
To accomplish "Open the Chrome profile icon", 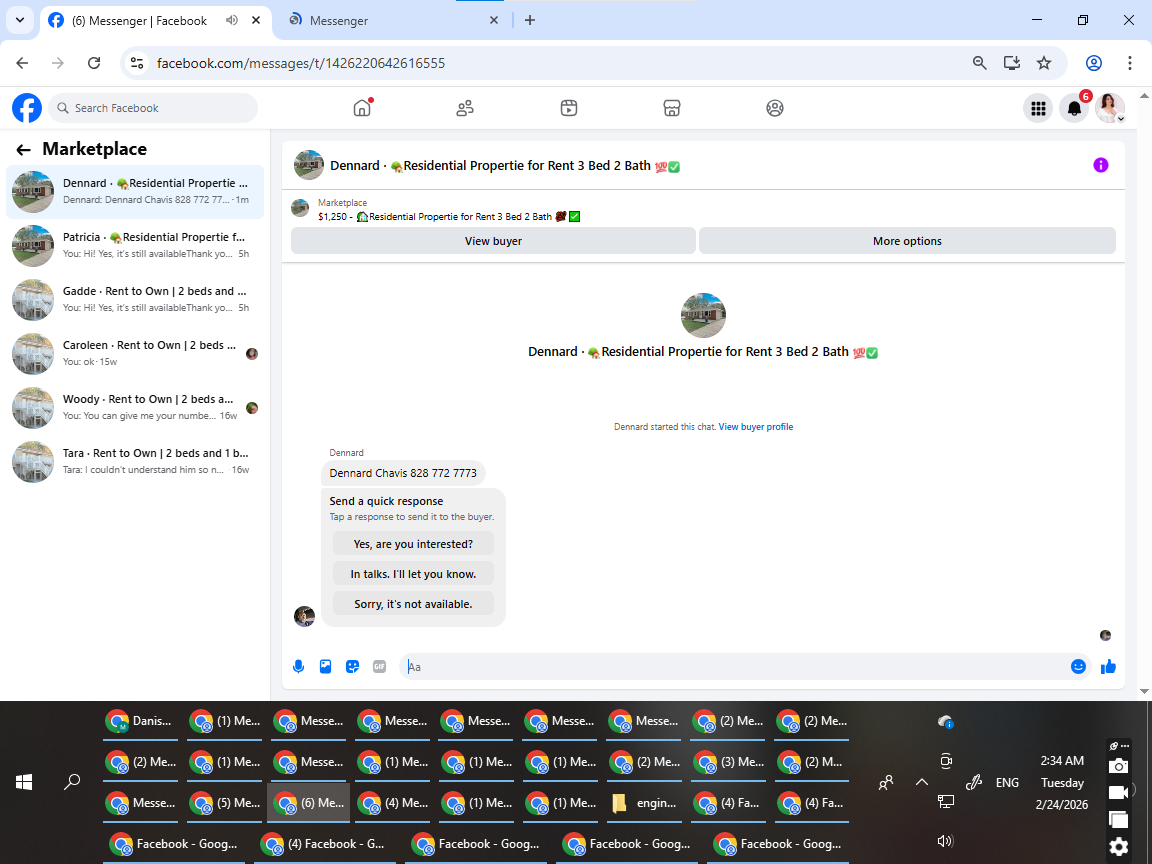I will 1094,63.
